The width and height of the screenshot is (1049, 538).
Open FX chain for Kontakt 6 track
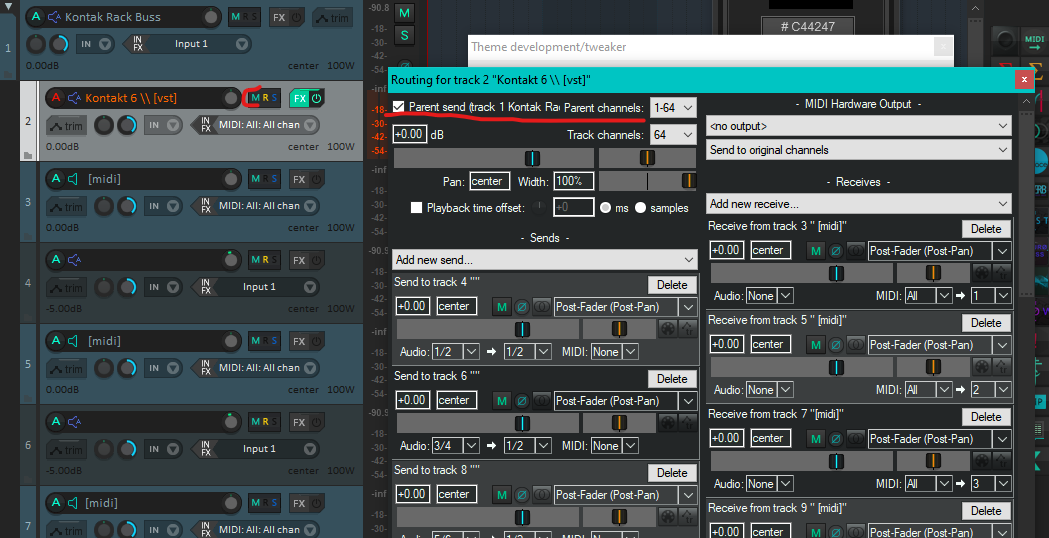coord(299,98)
